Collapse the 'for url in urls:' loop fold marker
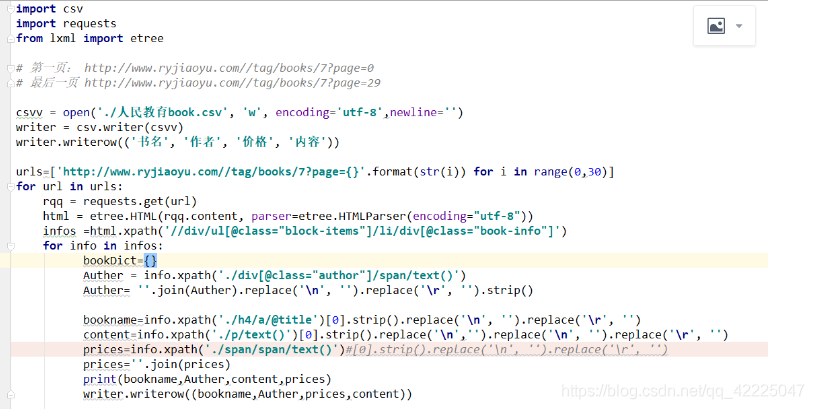This screenshot has height=409, width=814. tap(10, 186)
